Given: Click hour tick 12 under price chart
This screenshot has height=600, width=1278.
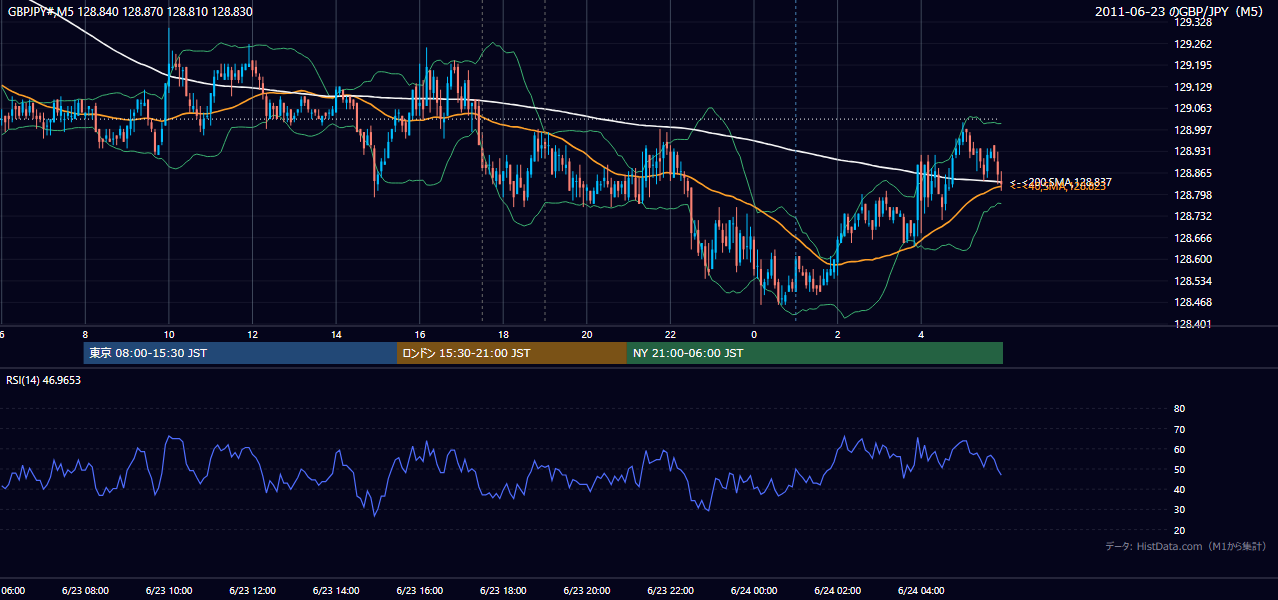Looking at the screenshot, I should [252, 334].
